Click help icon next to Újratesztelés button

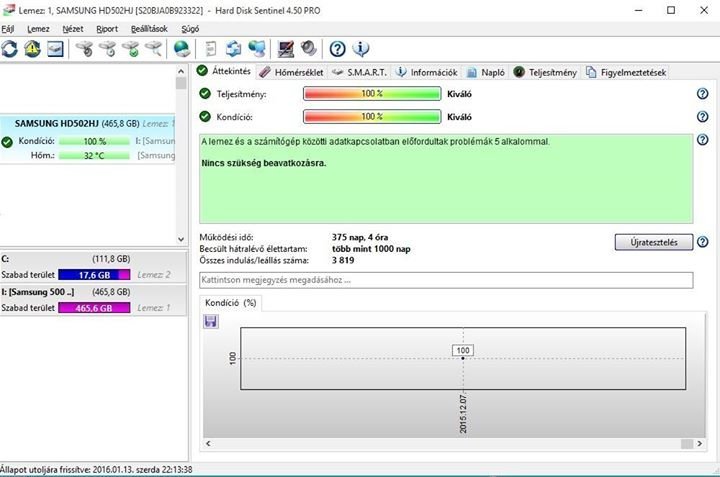703,242
